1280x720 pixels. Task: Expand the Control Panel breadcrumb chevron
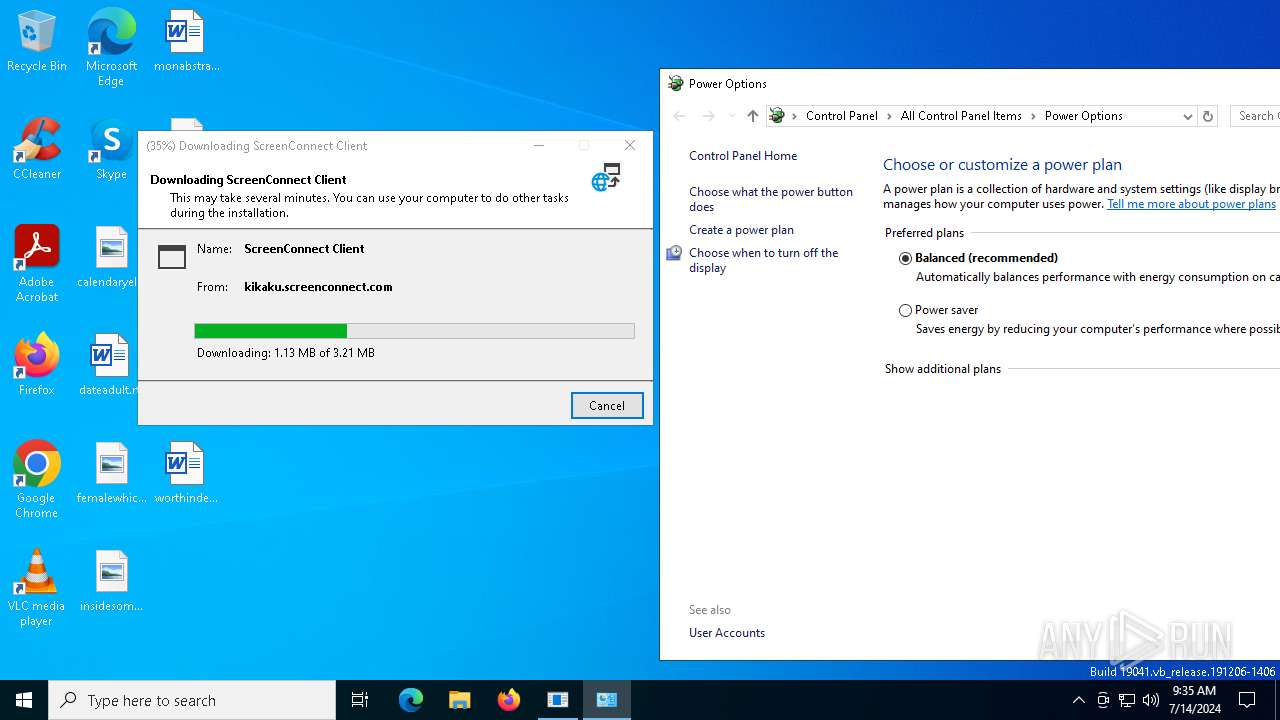[889, 116]
